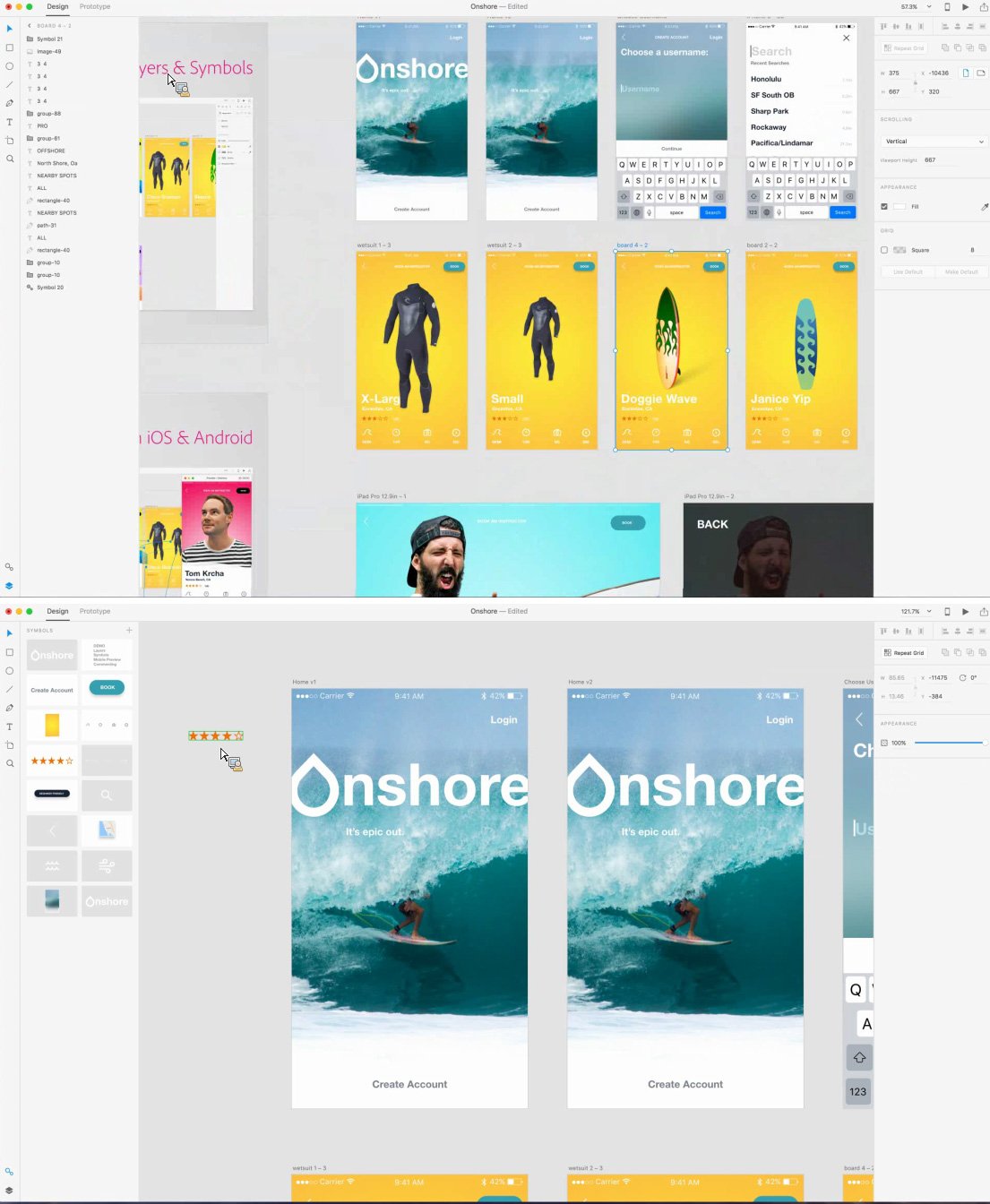Select the Create Account symbol thumbnail

[x=52, y=690]
